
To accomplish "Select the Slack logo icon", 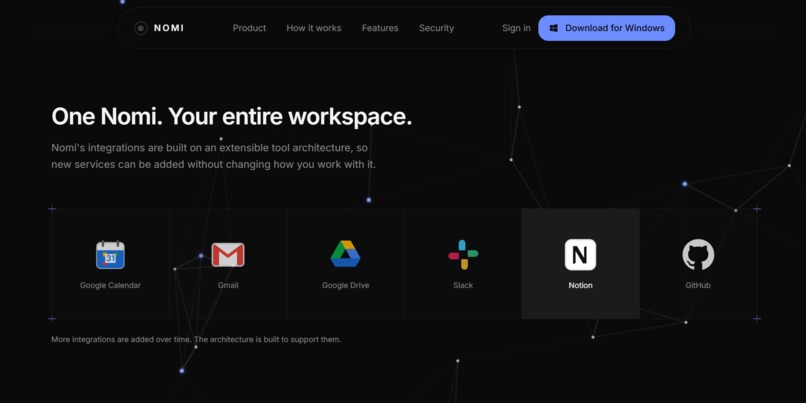I will [x=463, y=255].
